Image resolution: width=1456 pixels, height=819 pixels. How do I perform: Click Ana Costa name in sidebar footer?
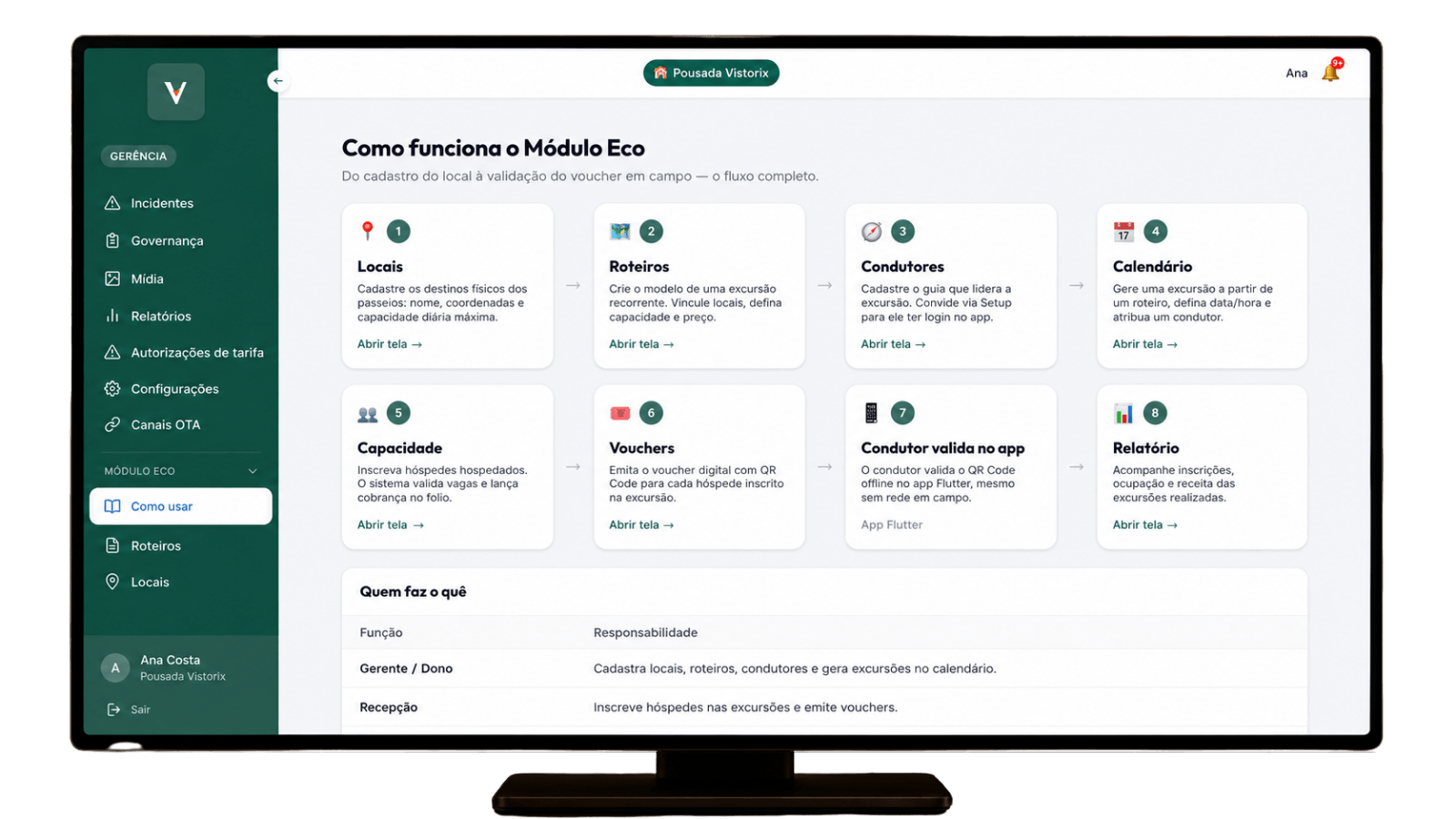pyautogui.click(x=170, y=660)
